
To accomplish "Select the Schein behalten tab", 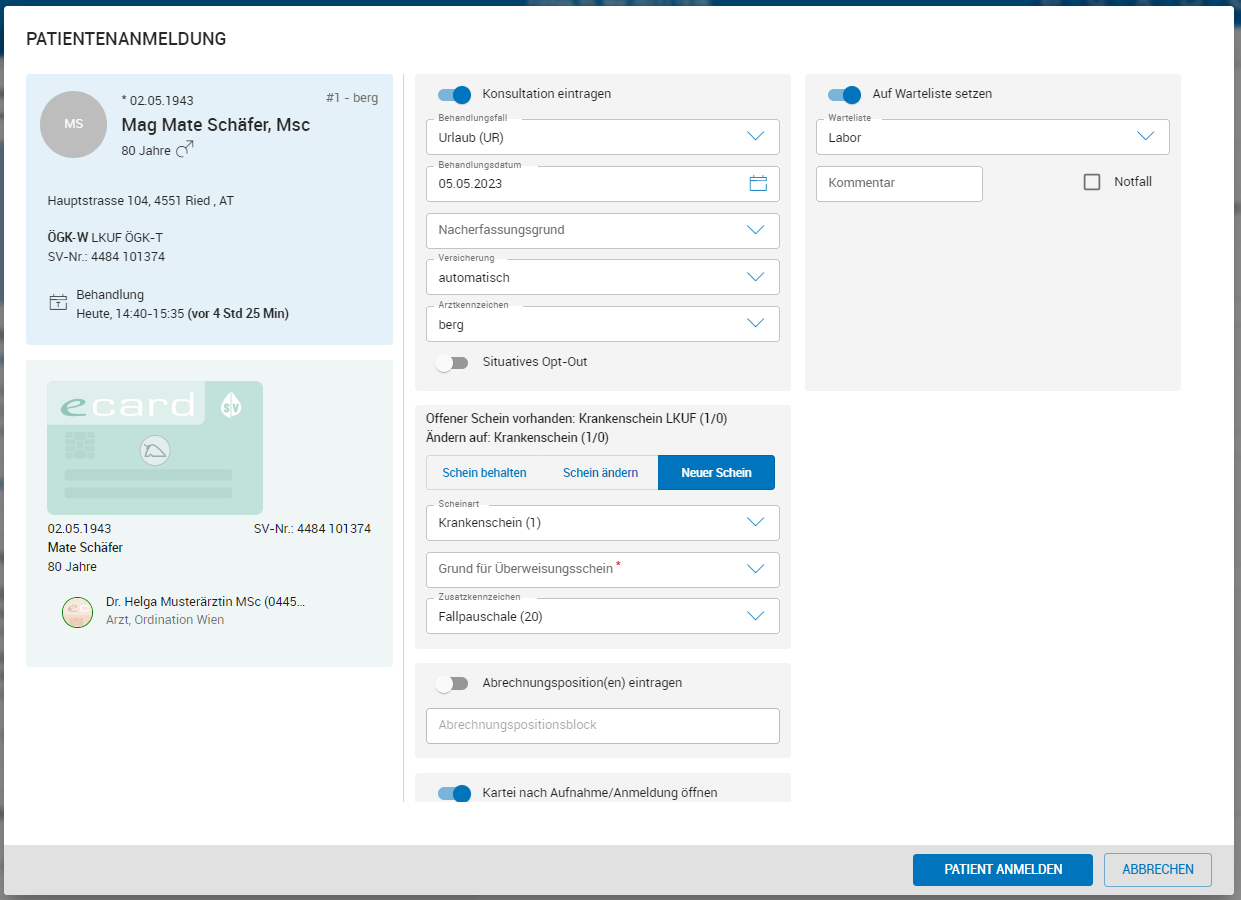I will pos(484,473).
